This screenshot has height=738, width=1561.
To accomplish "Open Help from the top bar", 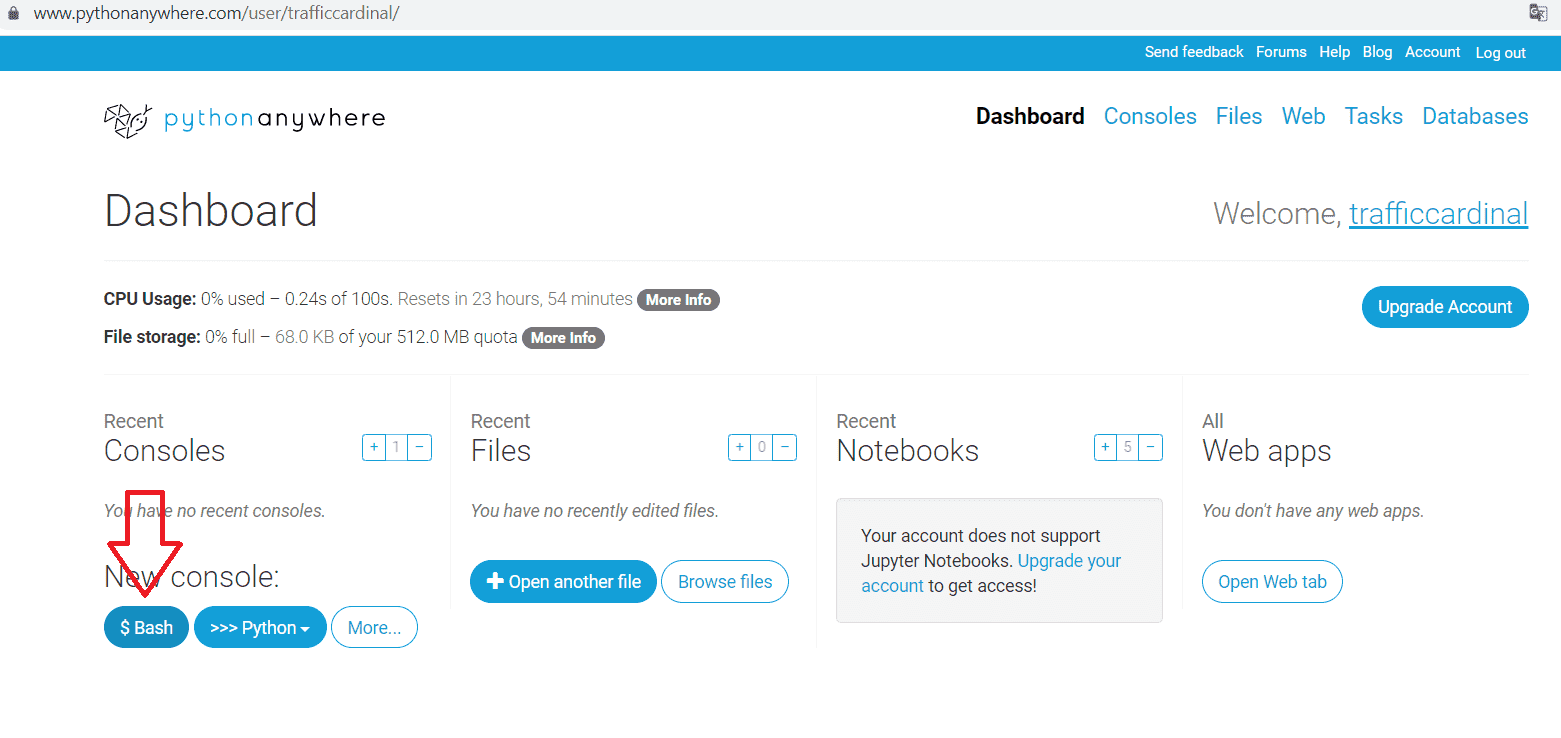I will pos(1334,52).
